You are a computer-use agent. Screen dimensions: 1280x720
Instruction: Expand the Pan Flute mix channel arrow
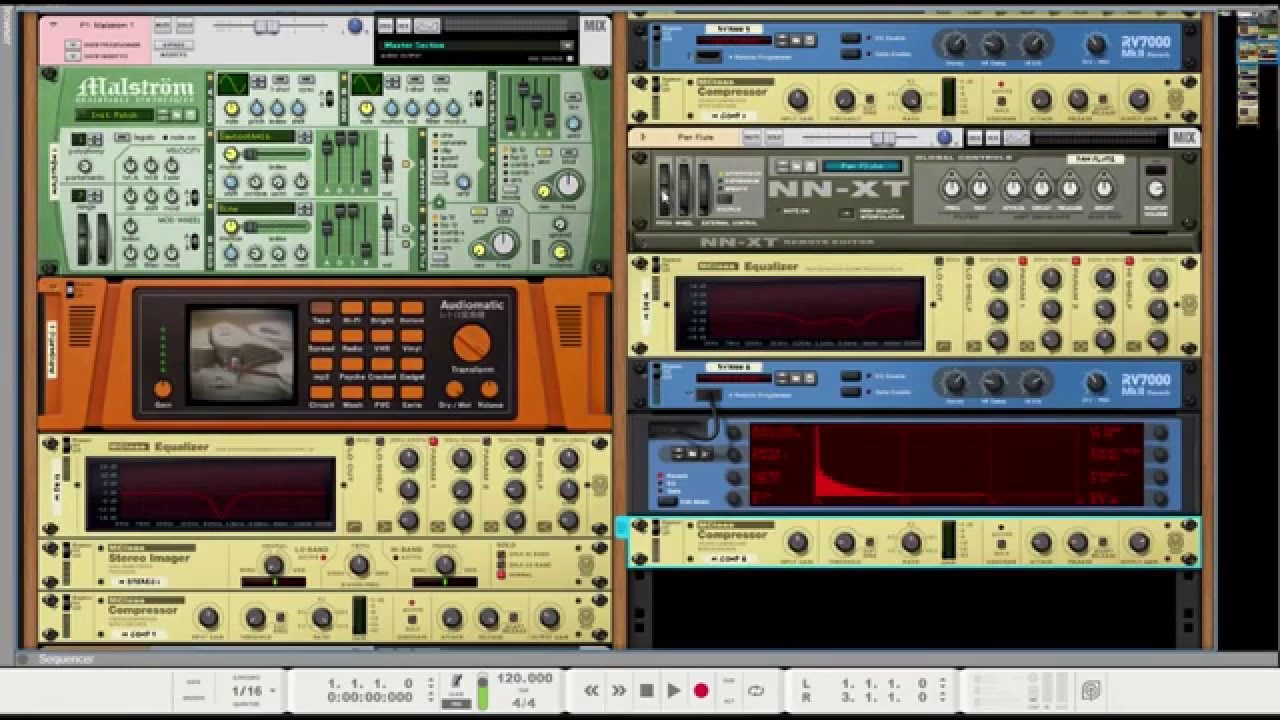643,137
